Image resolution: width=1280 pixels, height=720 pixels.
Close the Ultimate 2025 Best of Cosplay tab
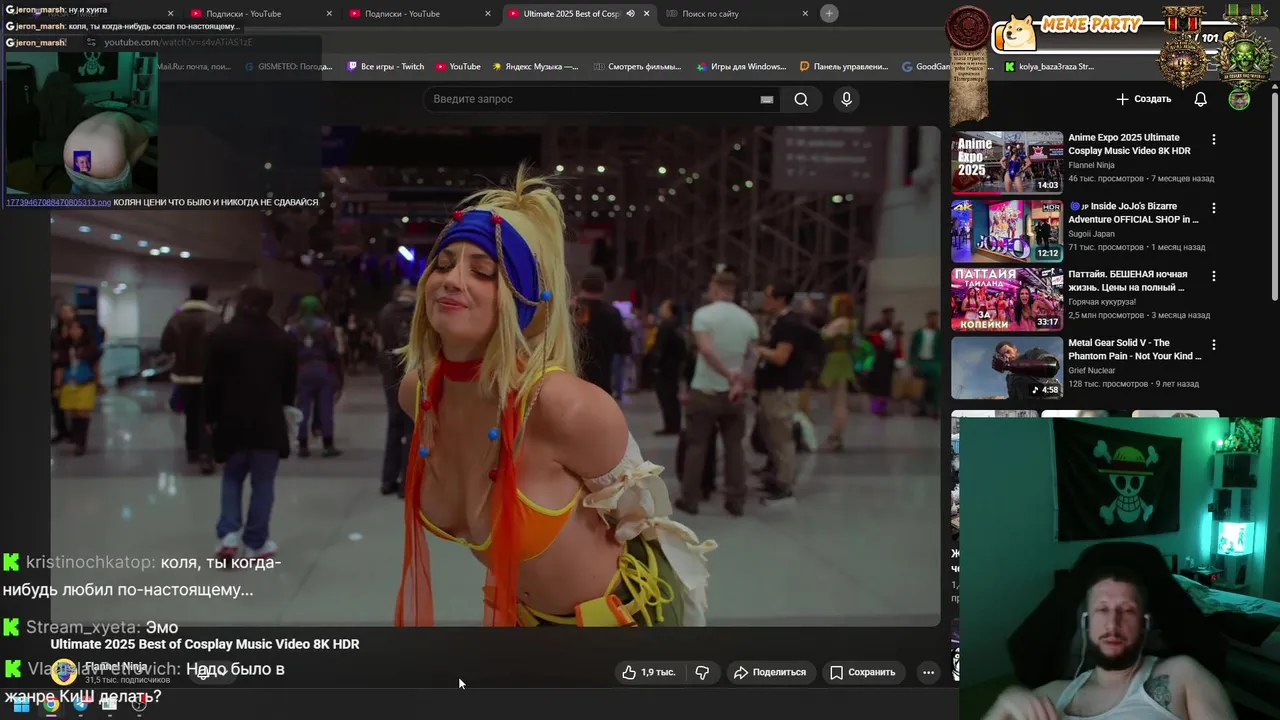pyautogui.click(x=646, y=13)
